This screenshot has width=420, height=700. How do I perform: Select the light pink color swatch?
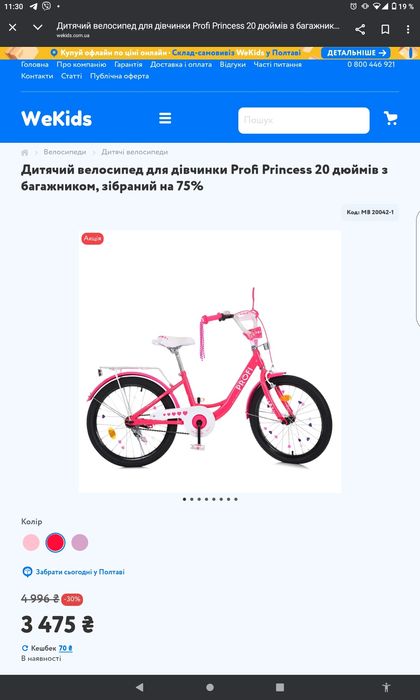(x=31, y=542)
